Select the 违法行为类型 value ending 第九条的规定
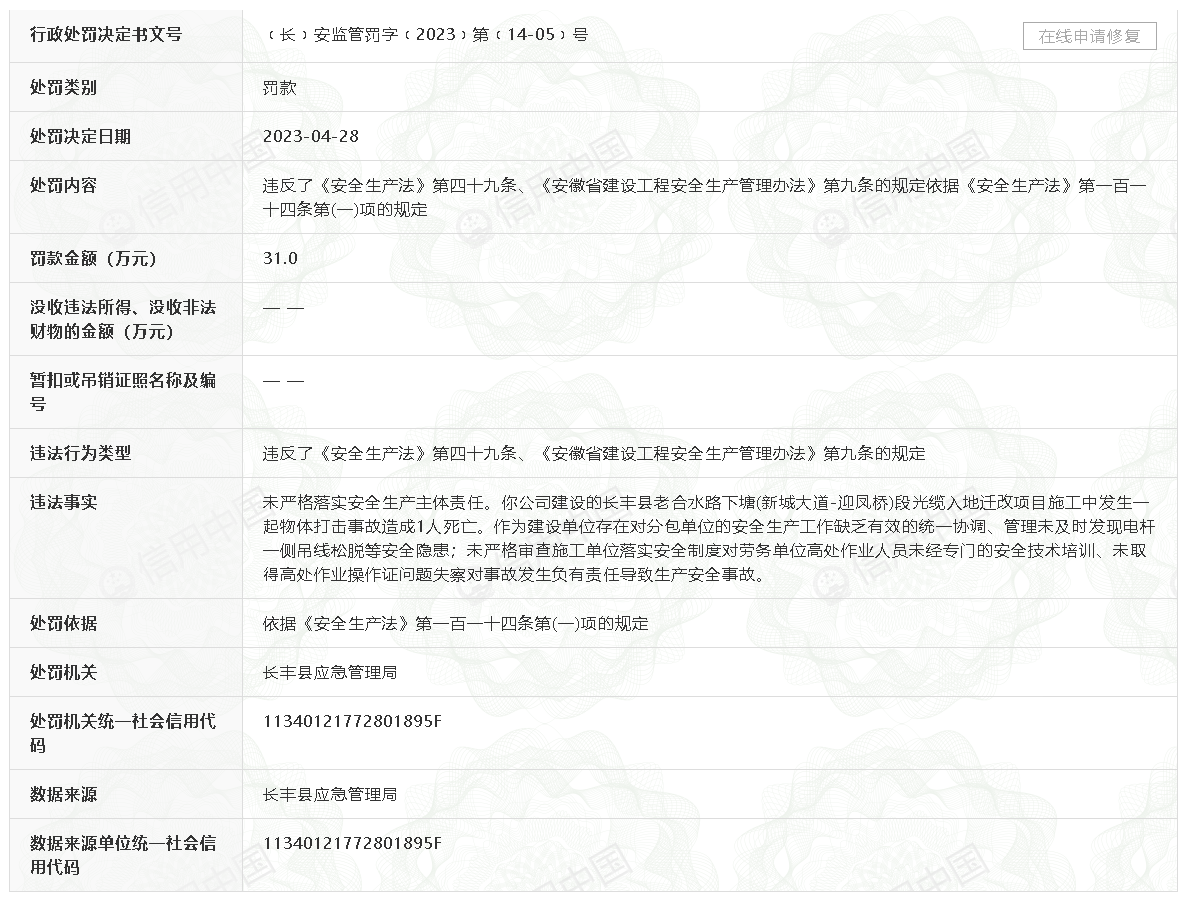 point(594,453)
